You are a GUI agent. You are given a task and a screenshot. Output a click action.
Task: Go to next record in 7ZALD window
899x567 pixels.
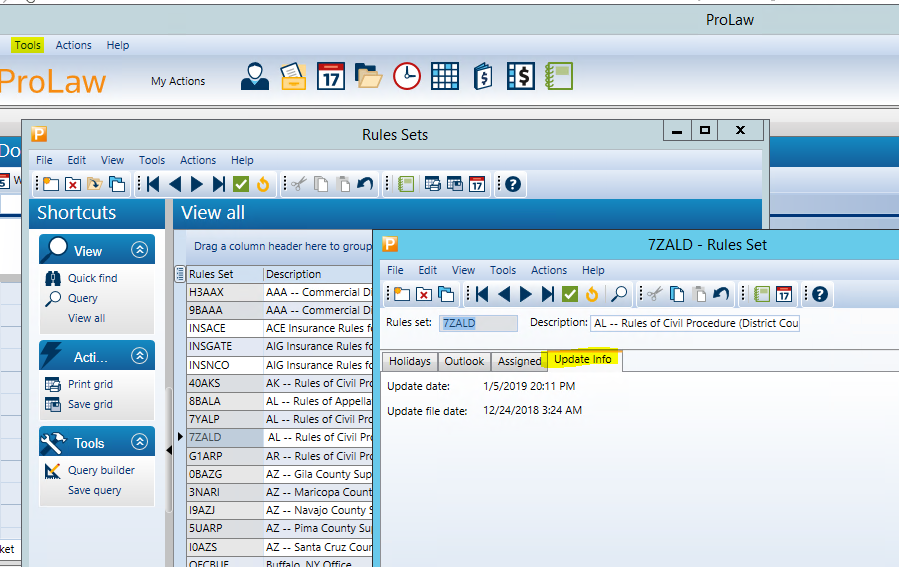click(526, 294)
